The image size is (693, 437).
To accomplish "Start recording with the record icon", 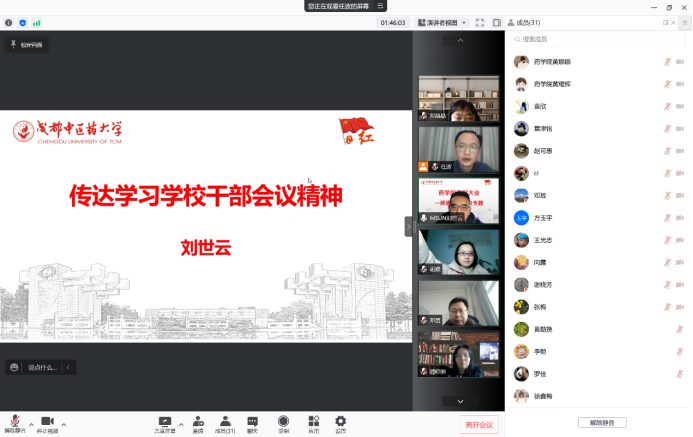I will point(283,424).
